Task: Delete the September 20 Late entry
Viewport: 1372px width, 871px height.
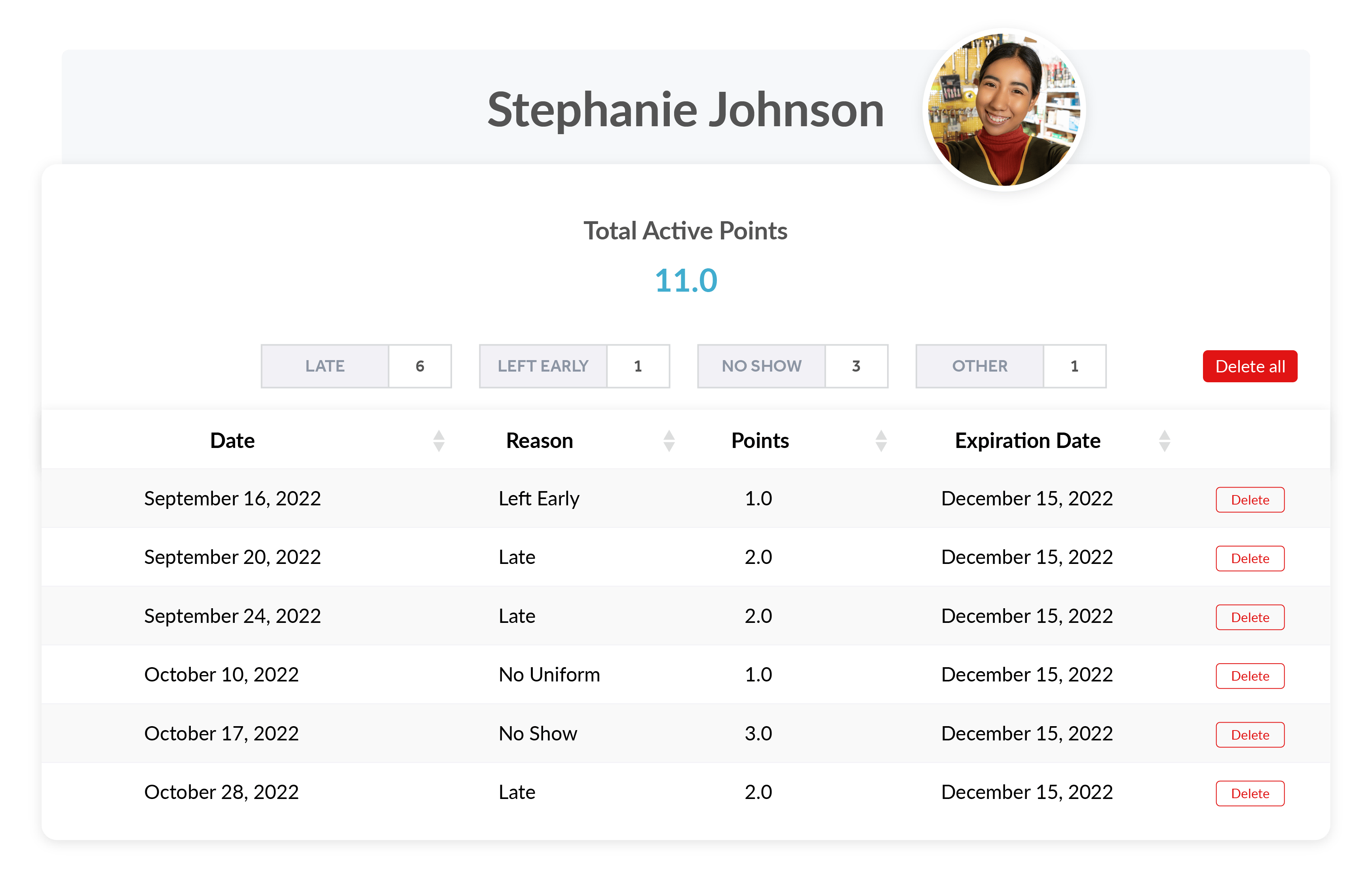Action: [x=1250, y=558]
